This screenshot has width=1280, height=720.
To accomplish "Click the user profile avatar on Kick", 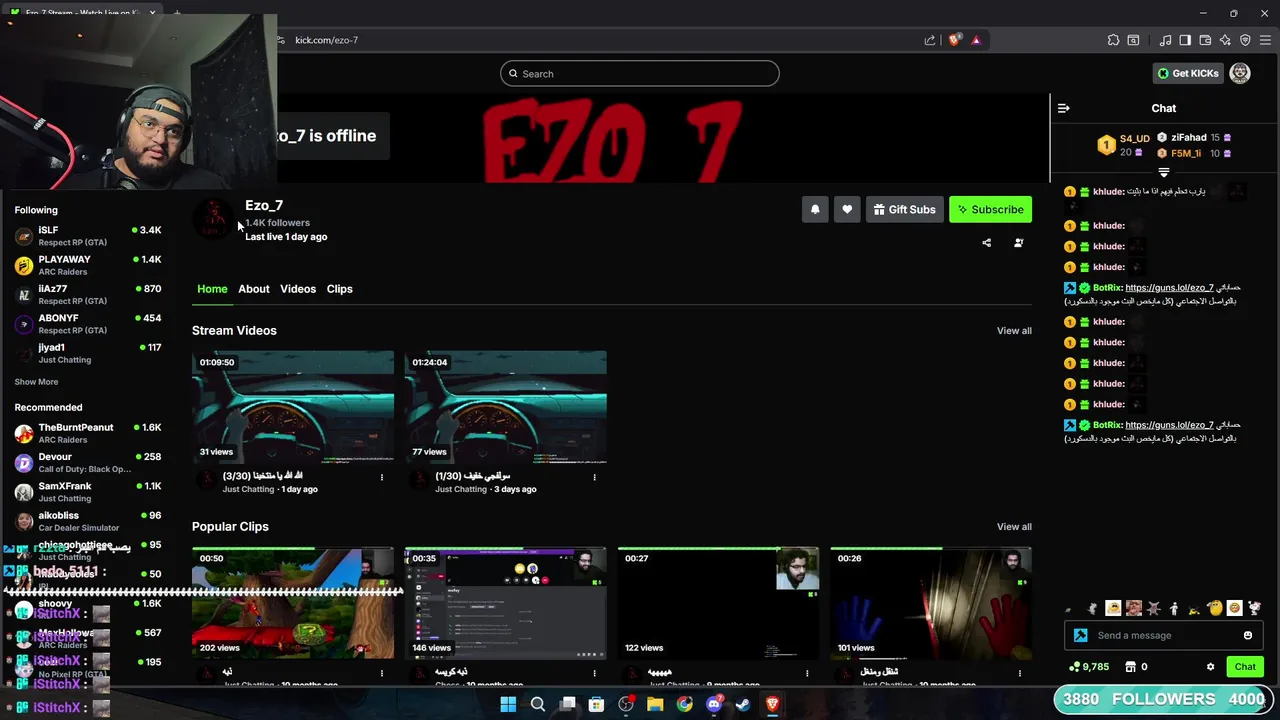I will click(x=1240, y=73).
